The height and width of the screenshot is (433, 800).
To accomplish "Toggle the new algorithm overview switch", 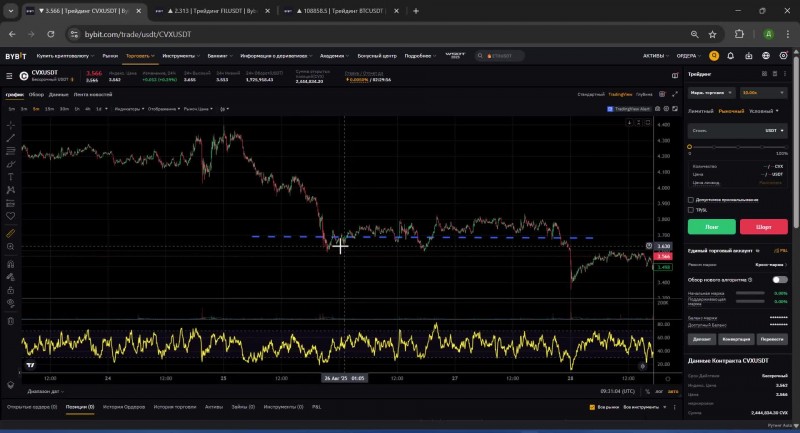I will (x=780, y=280).
